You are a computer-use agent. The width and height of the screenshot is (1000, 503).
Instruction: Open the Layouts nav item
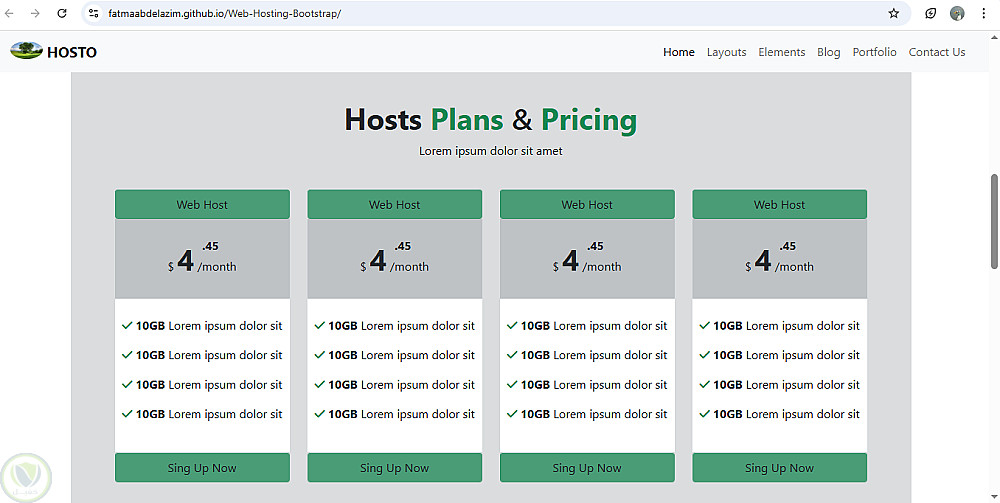click(726, 52)
